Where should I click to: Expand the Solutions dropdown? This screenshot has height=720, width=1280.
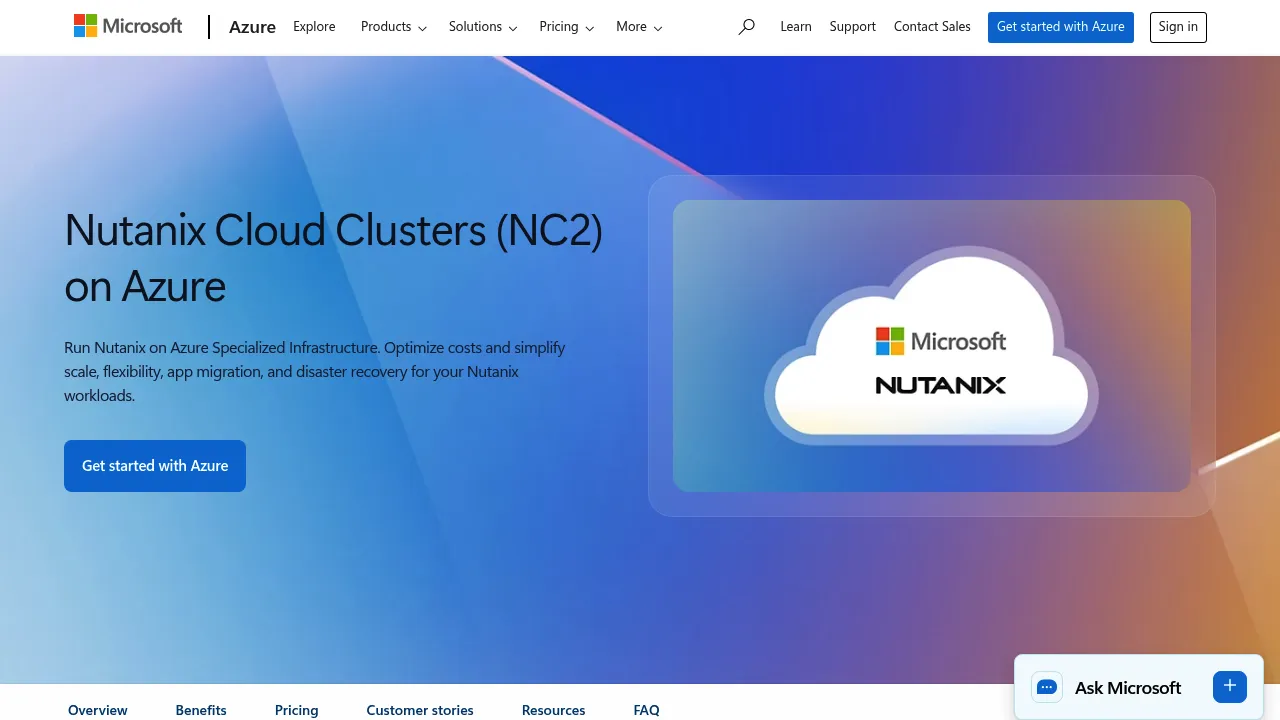pyautogui.click(x=483, y=27)
